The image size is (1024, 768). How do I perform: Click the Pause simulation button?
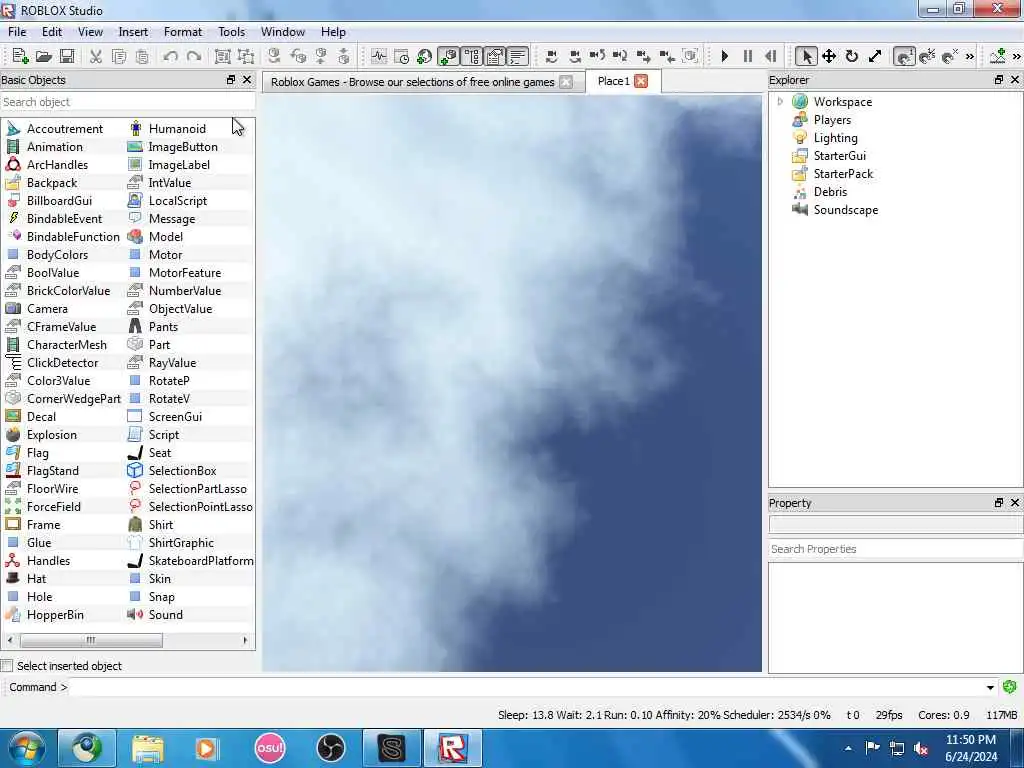coord(748,56)
